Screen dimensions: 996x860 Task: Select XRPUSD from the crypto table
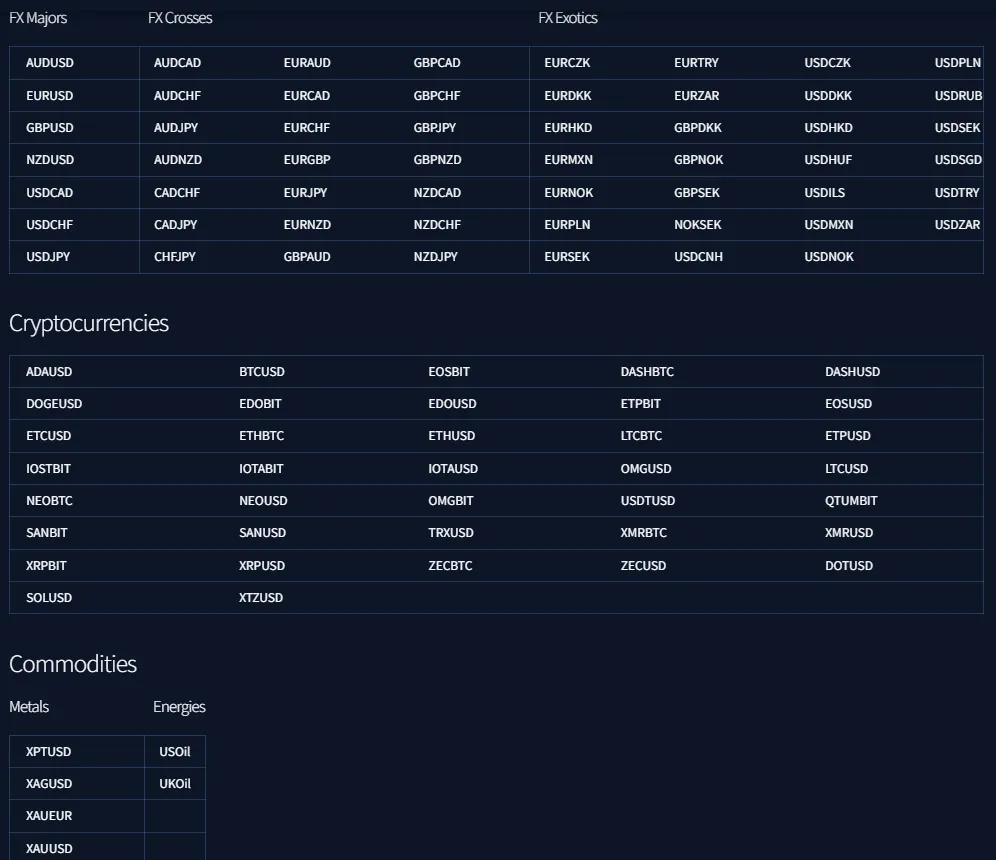262,566
